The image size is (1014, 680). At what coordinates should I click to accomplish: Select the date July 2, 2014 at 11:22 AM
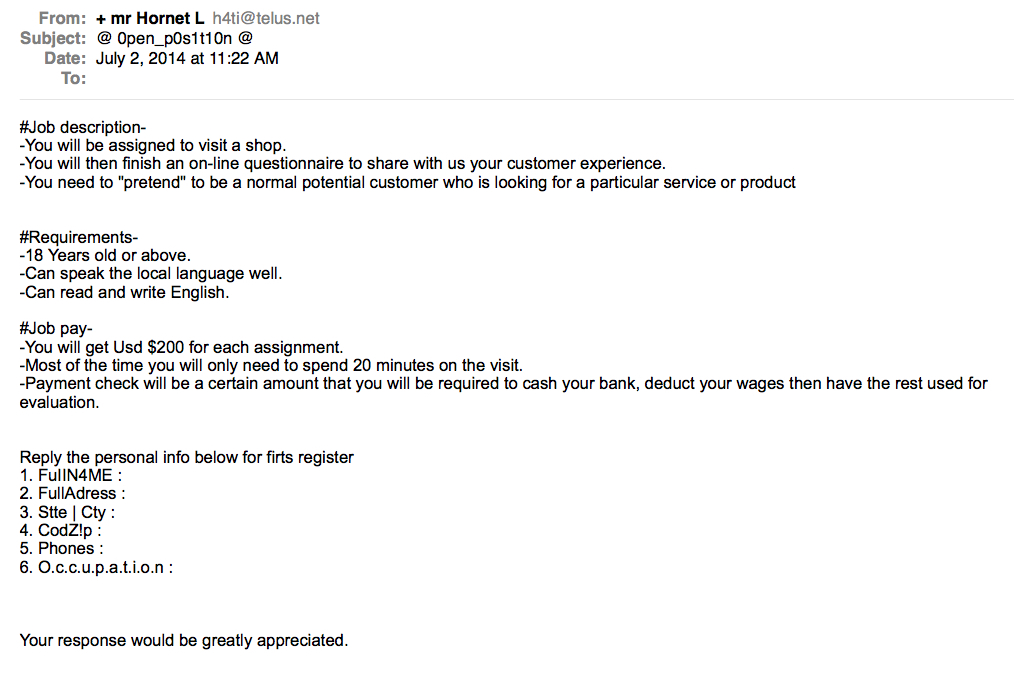pos(187,58)
